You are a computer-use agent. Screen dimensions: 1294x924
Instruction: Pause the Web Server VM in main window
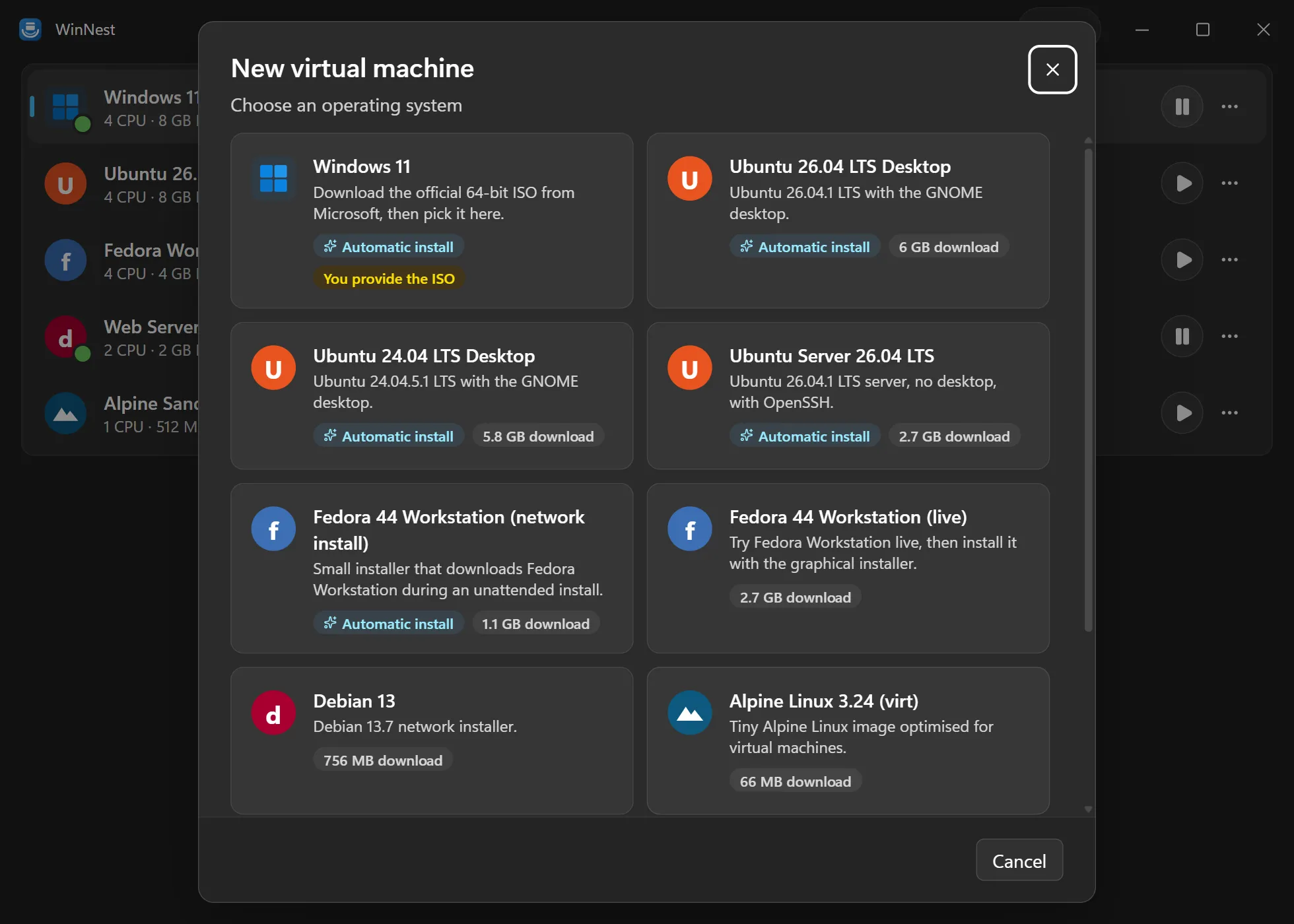(1182, 336)
